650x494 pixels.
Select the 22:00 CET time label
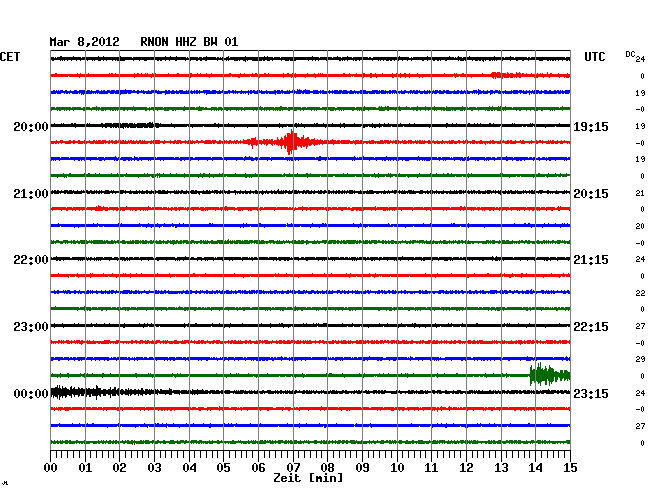click(x=31, y=260)
